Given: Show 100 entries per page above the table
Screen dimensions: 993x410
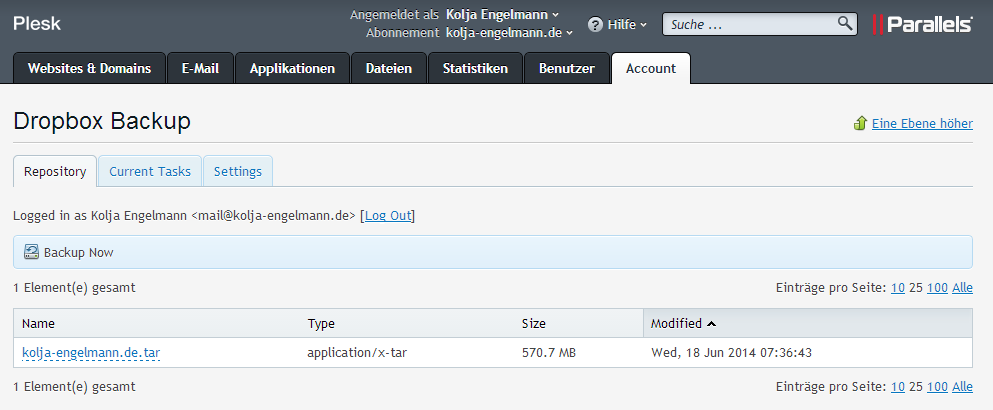Looking at the screenshot, I should tap(937, 288).
